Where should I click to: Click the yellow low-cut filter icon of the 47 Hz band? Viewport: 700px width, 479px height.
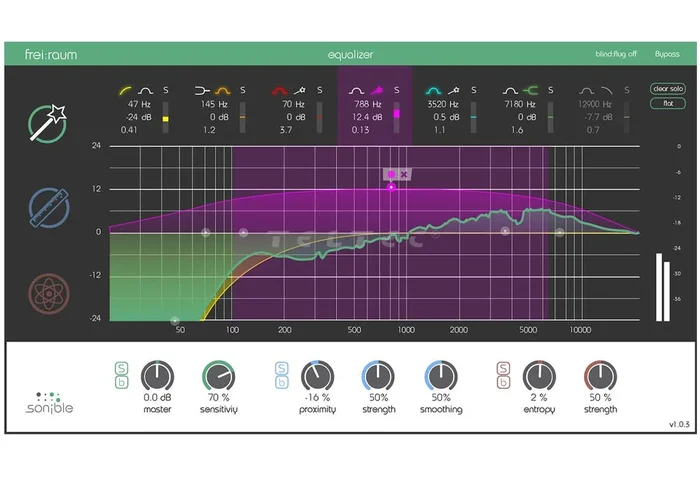point(125,91)
